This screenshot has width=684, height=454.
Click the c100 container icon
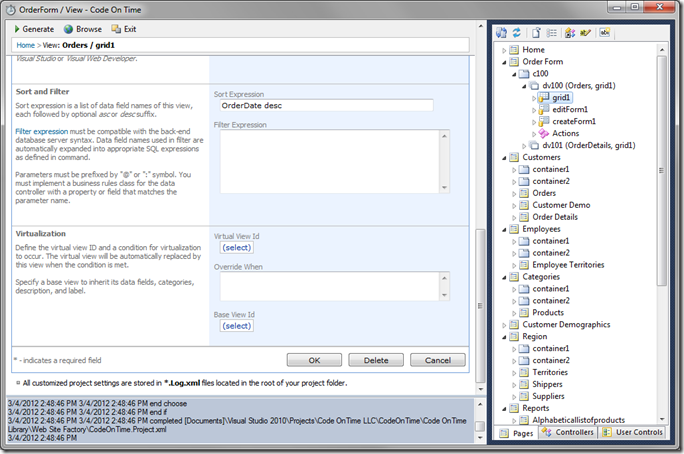pos(524,74)
